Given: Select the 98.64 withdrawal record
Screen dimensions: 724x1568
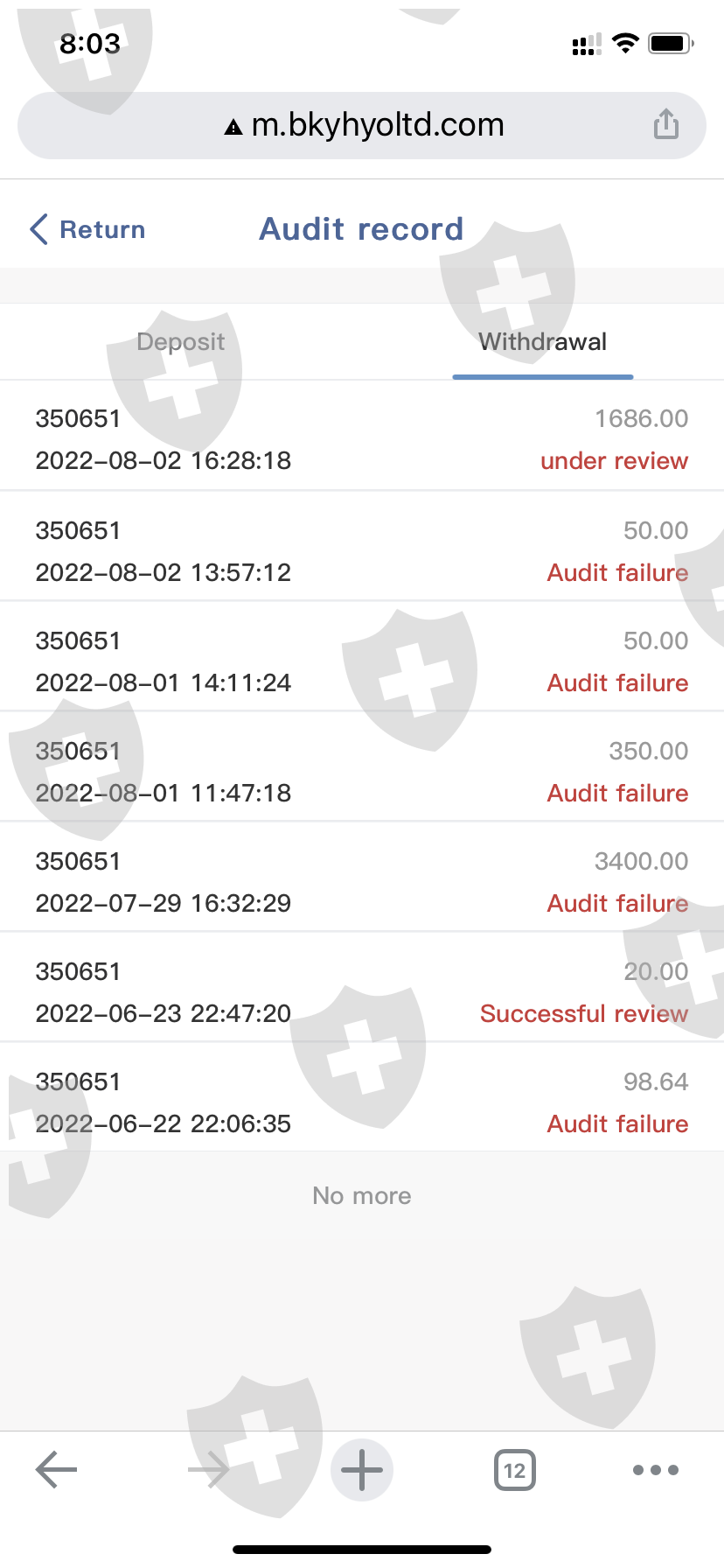Looking at the screenshot, I should (362, 1102).
